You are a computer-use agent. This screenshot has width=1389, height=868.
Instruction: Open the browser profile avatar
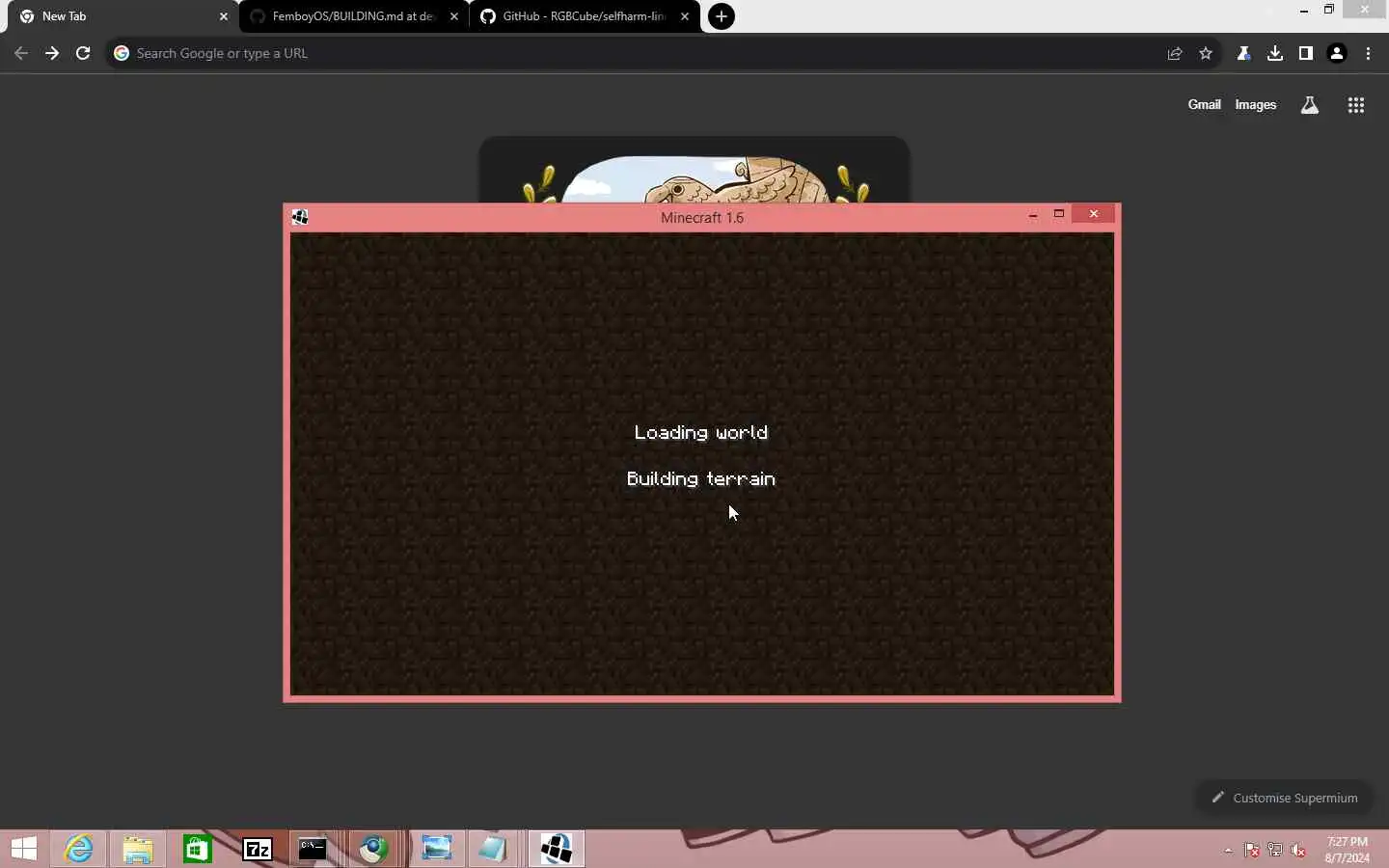(1337, 54)
